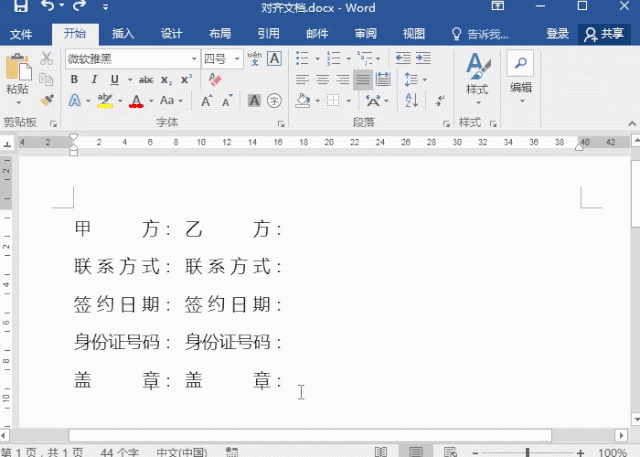
Task: Click distributed alignment icon
Action: click(x=383, y=79)
